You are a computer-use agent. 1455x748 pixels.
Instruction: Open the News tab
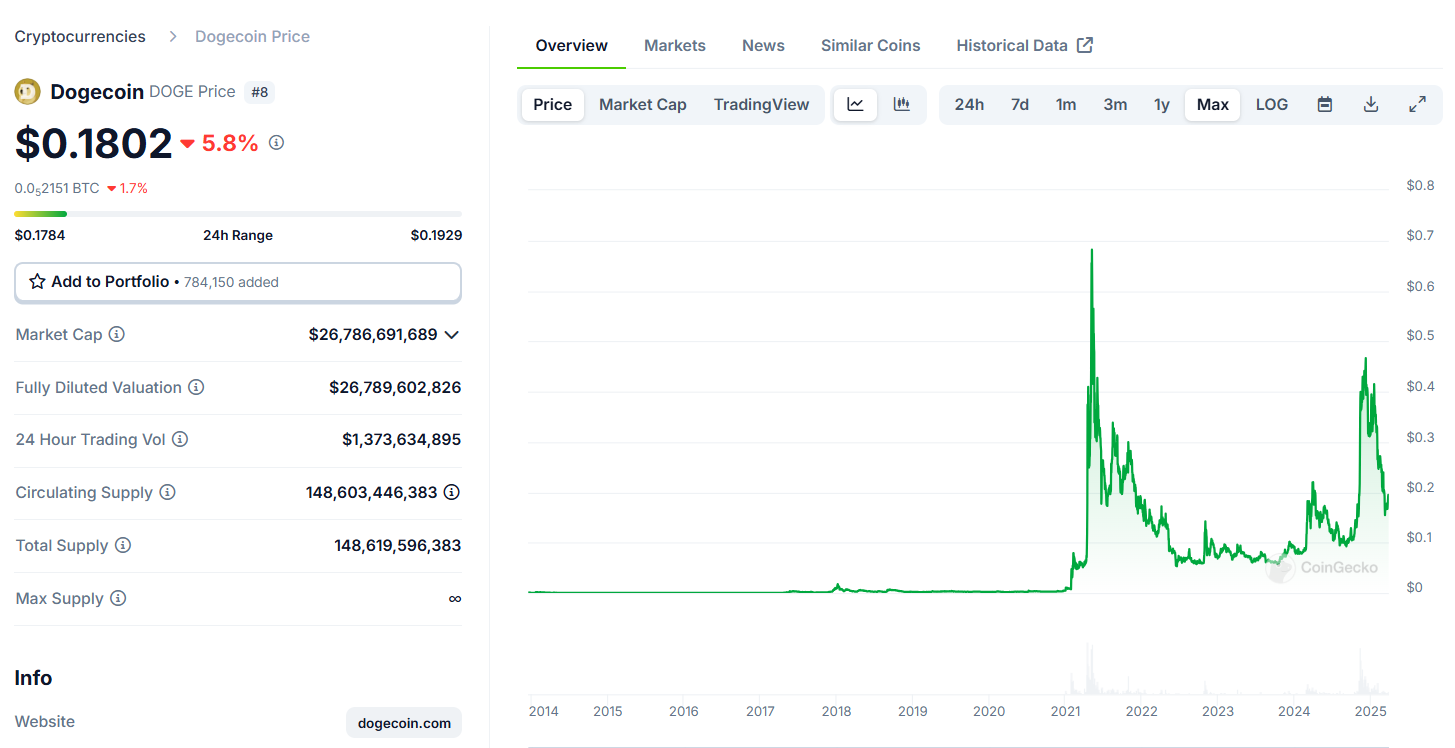(763, 45)
